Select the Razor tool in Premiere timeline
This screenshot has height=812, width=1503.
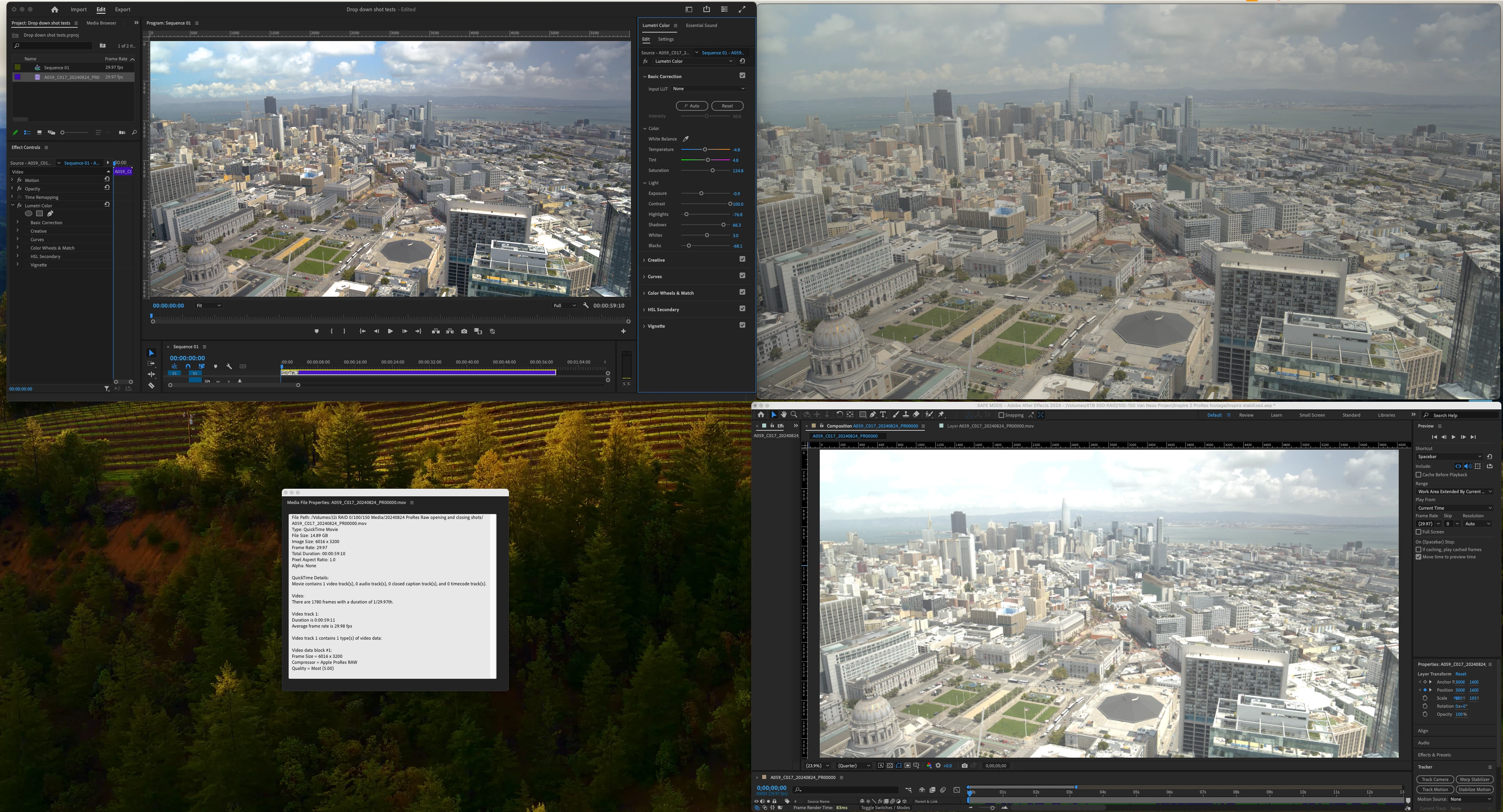pos(151,386)
